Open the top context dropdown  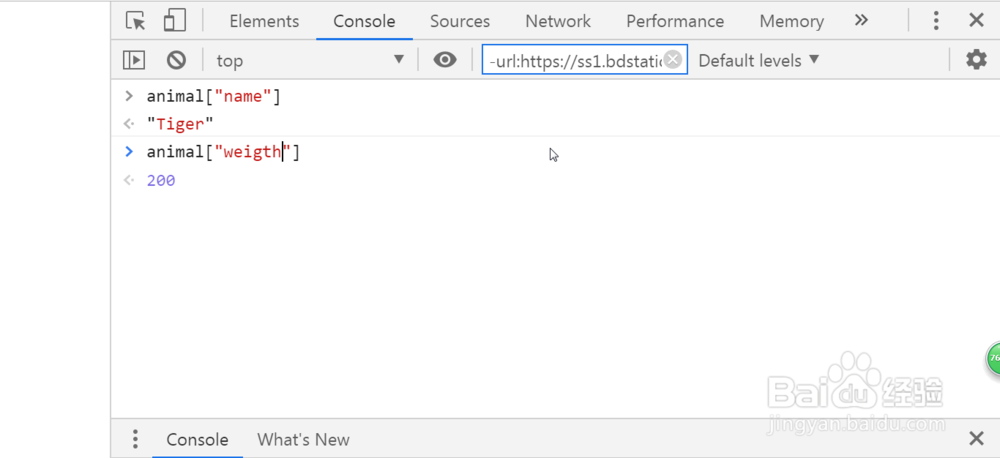coord(310,60)
